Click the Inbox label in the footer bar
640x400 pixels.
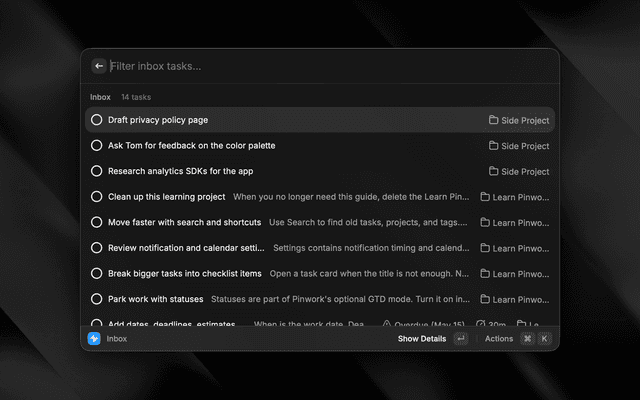117,339
